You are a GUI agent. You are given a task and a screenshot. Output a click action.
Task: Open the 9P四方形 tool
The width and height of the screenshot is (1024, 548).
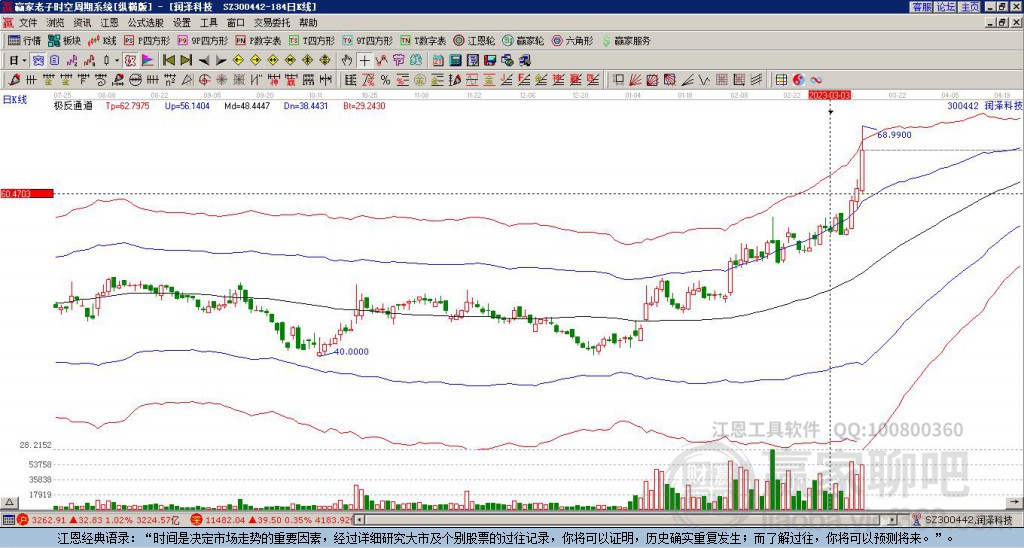pos(202,40)
